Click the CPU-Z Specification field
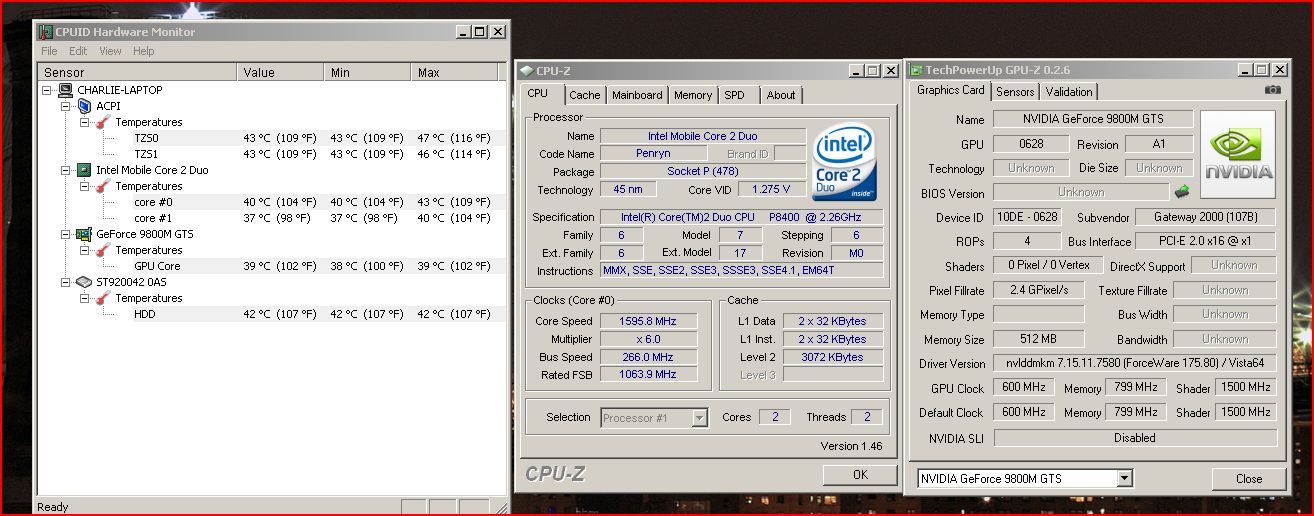This screenshot has height=516, width=1314. (741, 217)
